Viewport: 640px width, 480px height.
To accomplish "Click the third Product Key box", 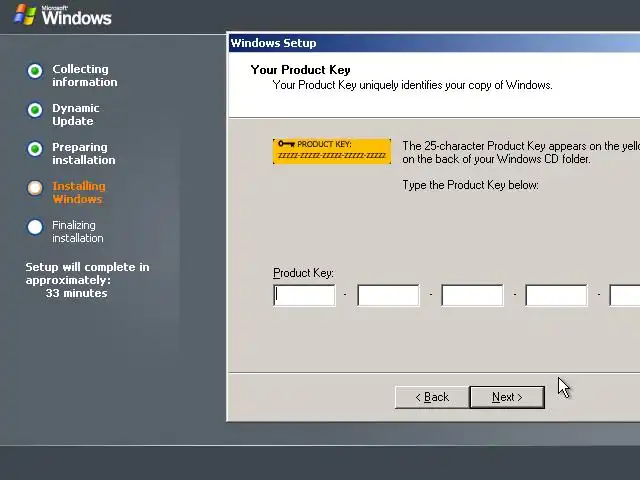I will [x=472, y=295].
